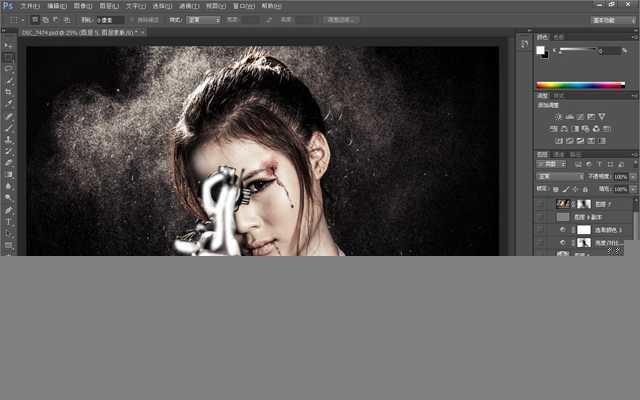The image size is (640, 400).
Task: Open the Color panel flyout menu
Action: 634,37
